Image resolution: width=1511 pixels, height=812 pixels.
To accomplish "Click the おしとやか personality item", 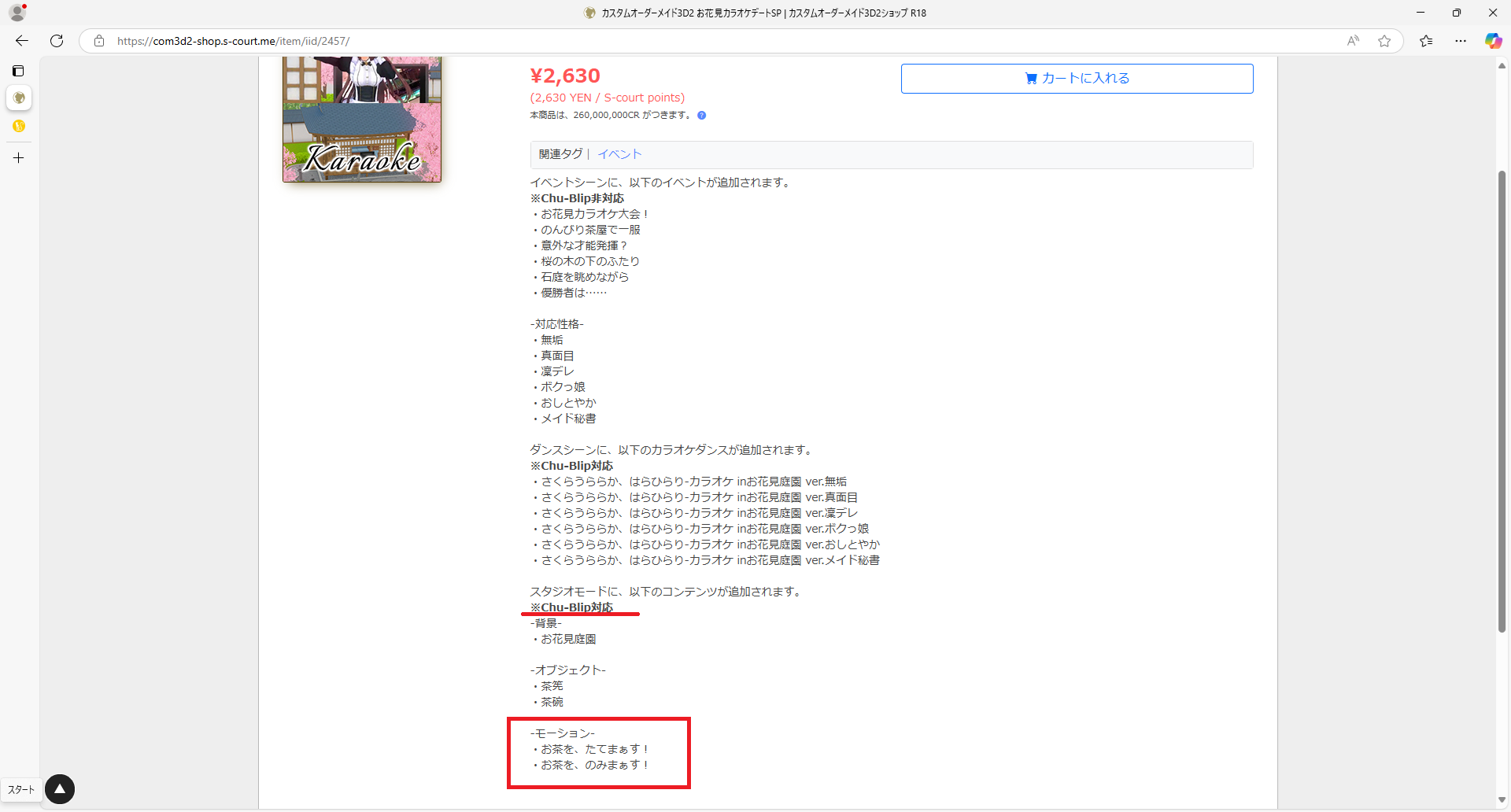I will click(x=563, y=403).
